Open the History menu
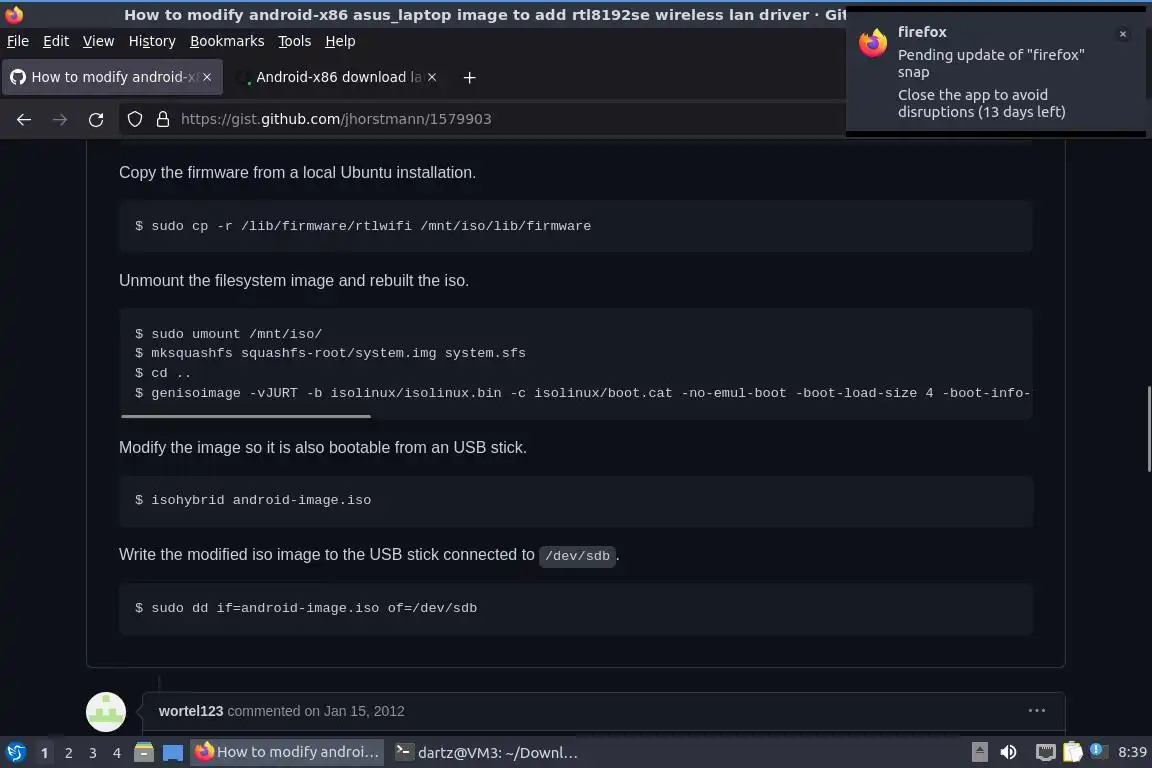Image resolution: width=1152 pixels, height=768 pixels. (152, 41)
